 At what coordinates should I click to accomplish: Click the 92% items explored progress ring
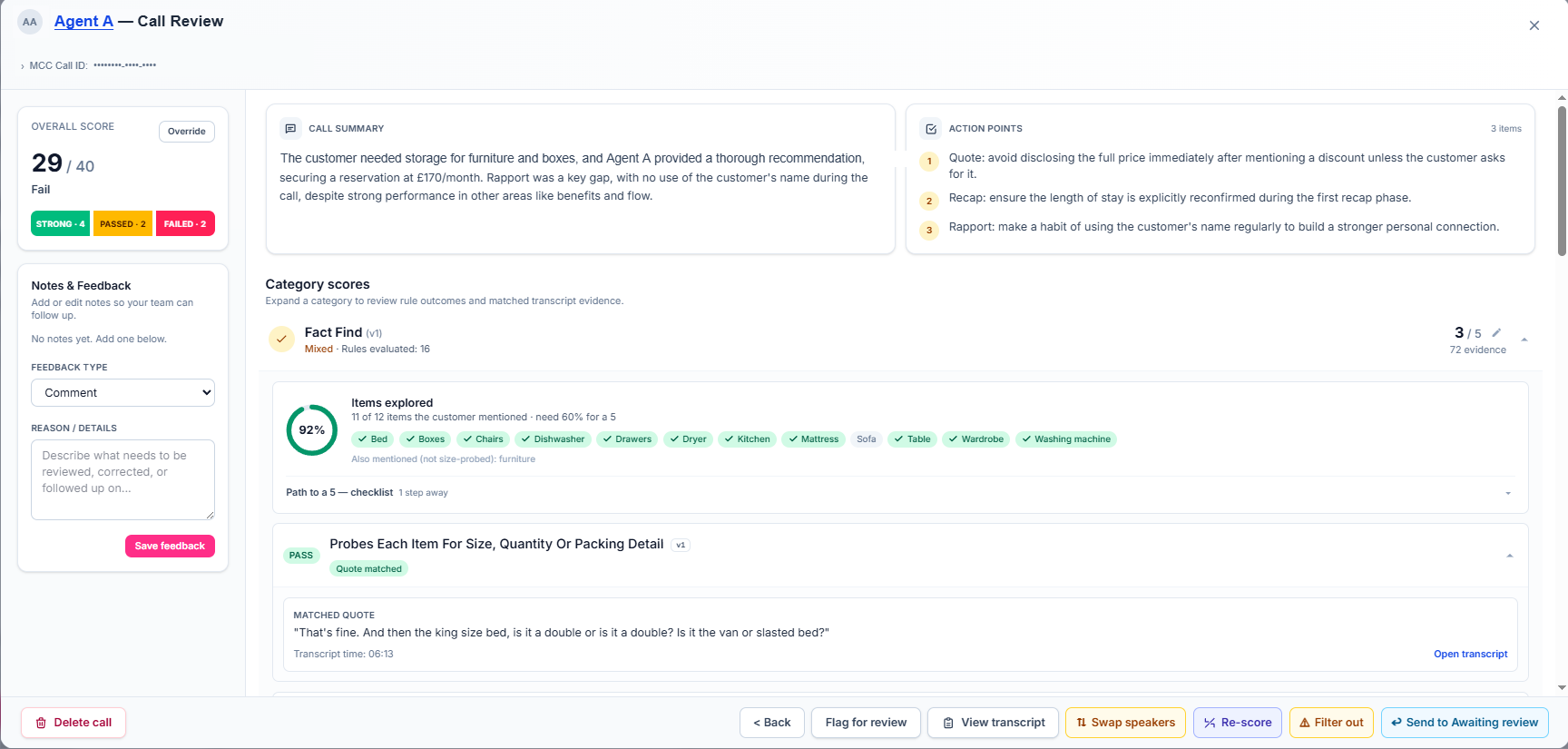click(312, 430)
